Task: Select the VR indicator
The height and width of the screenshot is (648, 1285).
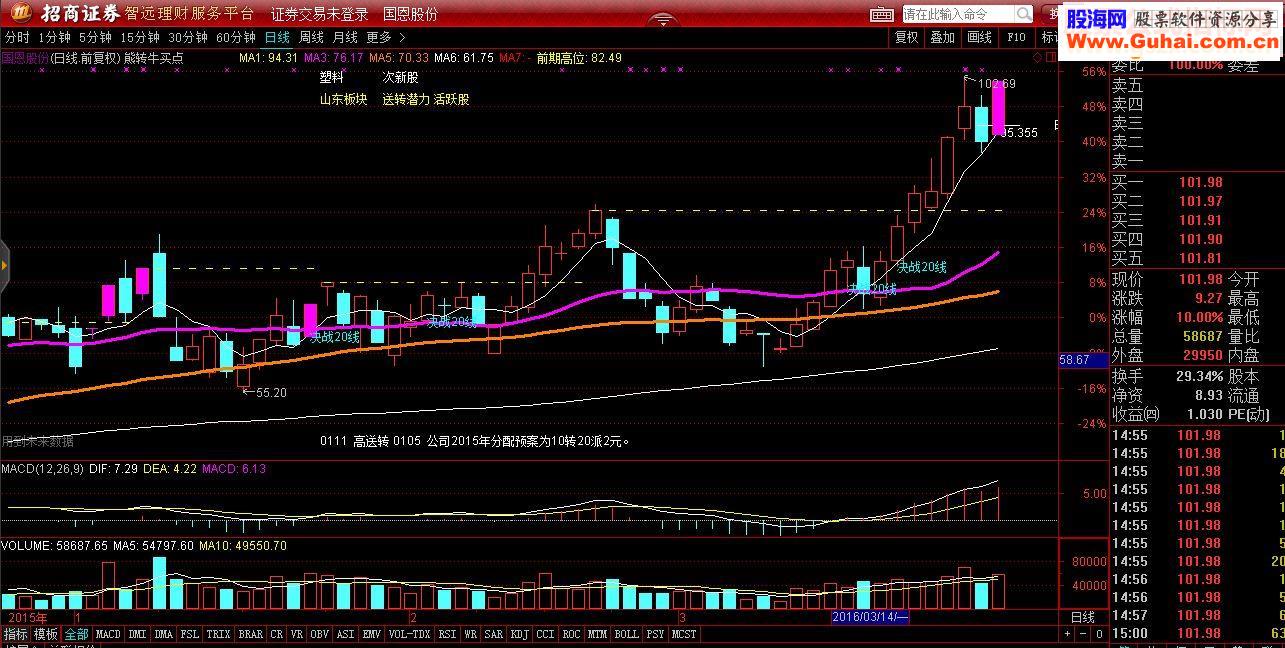Action: pos(296,634)
